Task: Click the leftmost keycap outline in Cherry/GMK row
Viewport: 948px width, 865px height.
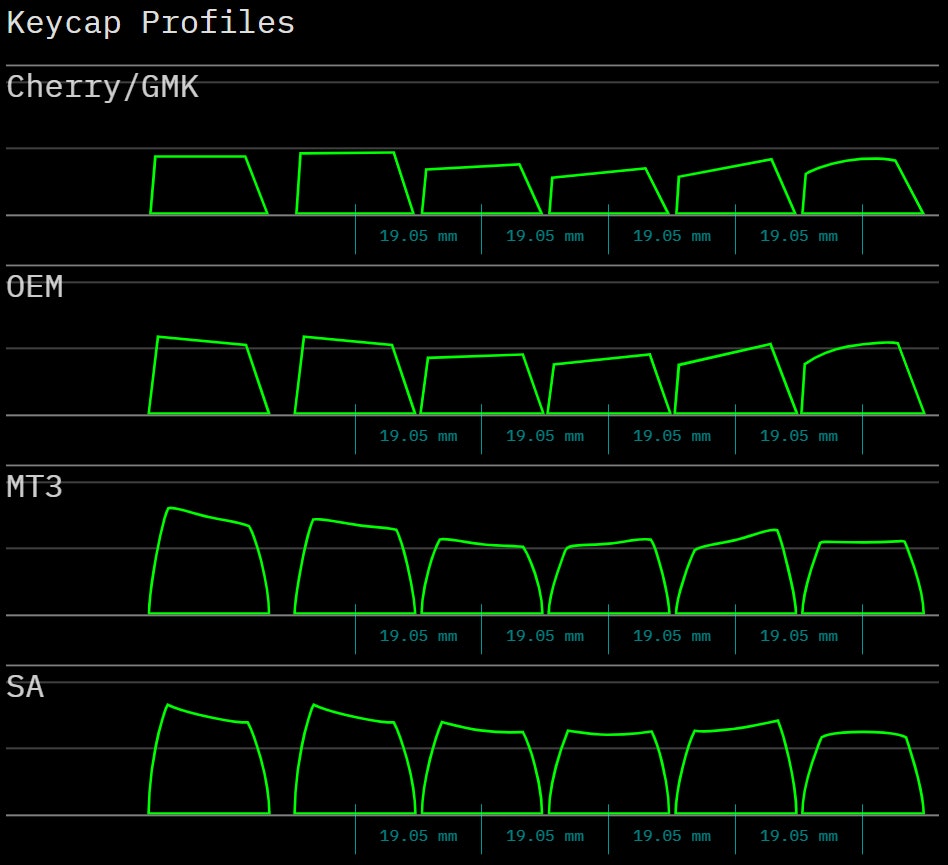Action: 207,186
